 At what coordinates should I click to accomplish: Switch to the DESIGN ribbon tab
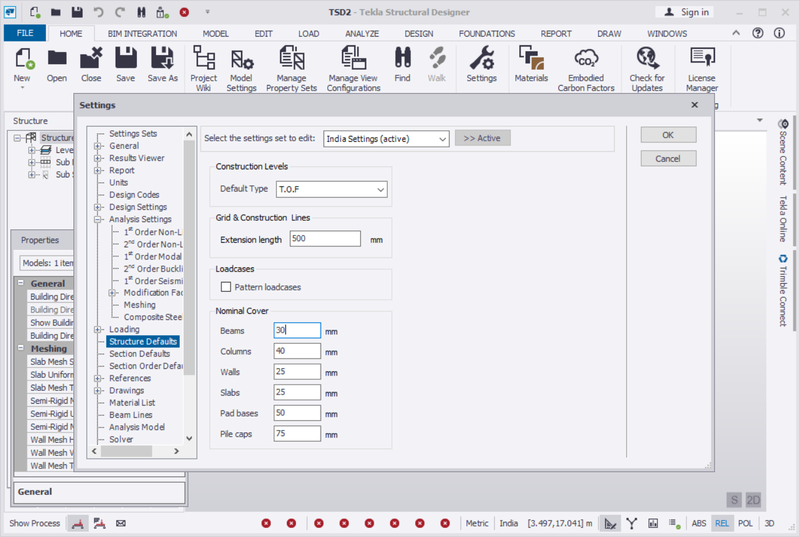pyautogui.click(x=419, y=34)
